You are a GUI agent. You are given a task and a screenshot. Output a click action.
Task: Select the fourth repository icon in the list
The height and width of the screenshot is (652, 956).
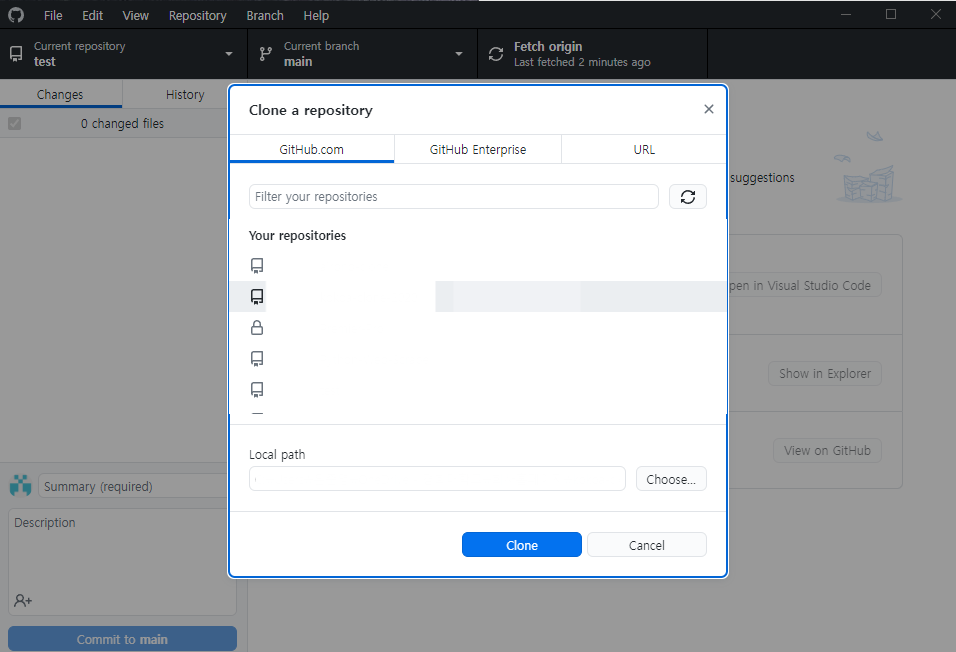point(257,358)
